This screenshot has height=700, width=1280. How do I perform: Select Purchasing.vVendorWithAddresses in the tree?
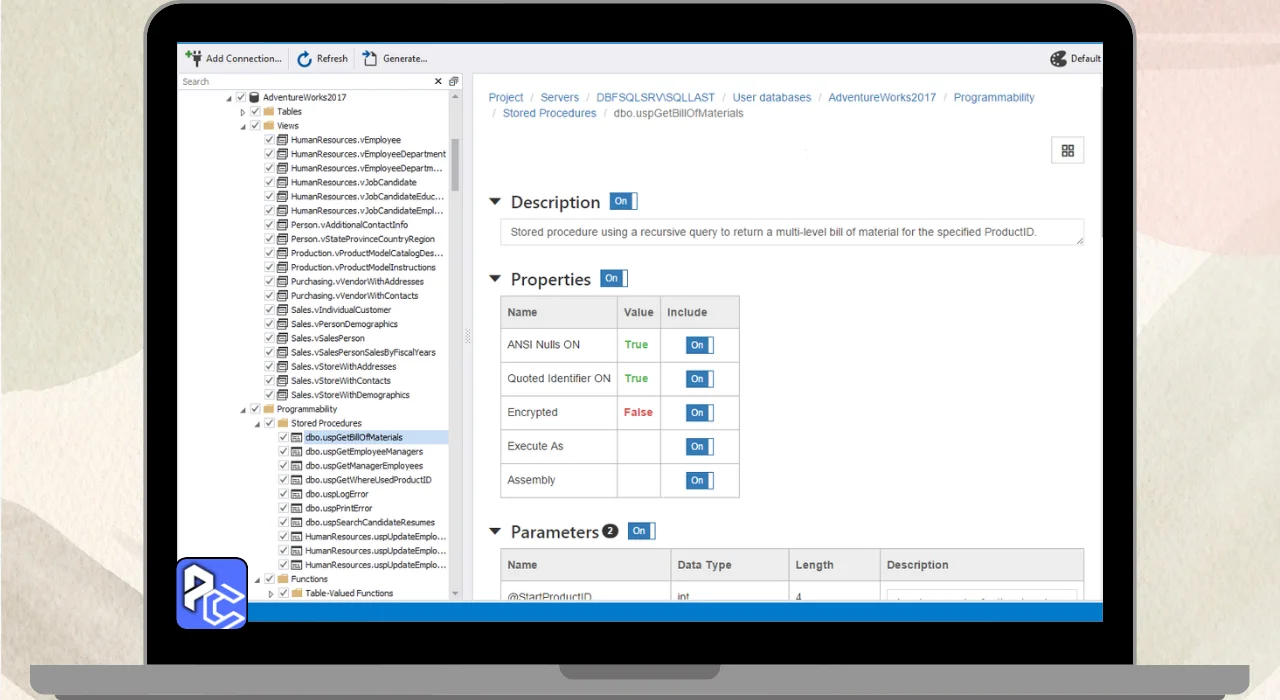tap(357, 281)
